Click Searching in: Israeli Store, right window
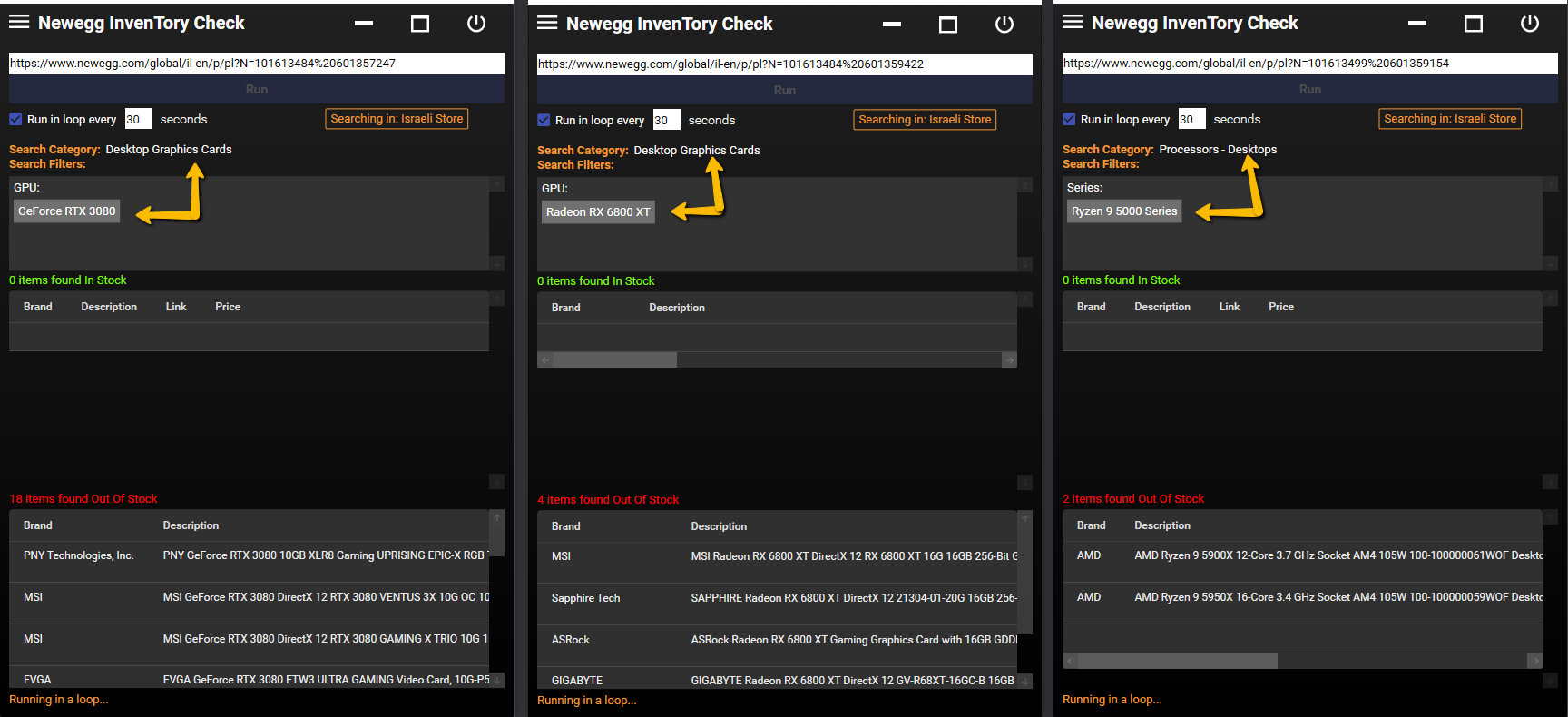This screenshot has width=1568, height=717. click(1450, 119)
